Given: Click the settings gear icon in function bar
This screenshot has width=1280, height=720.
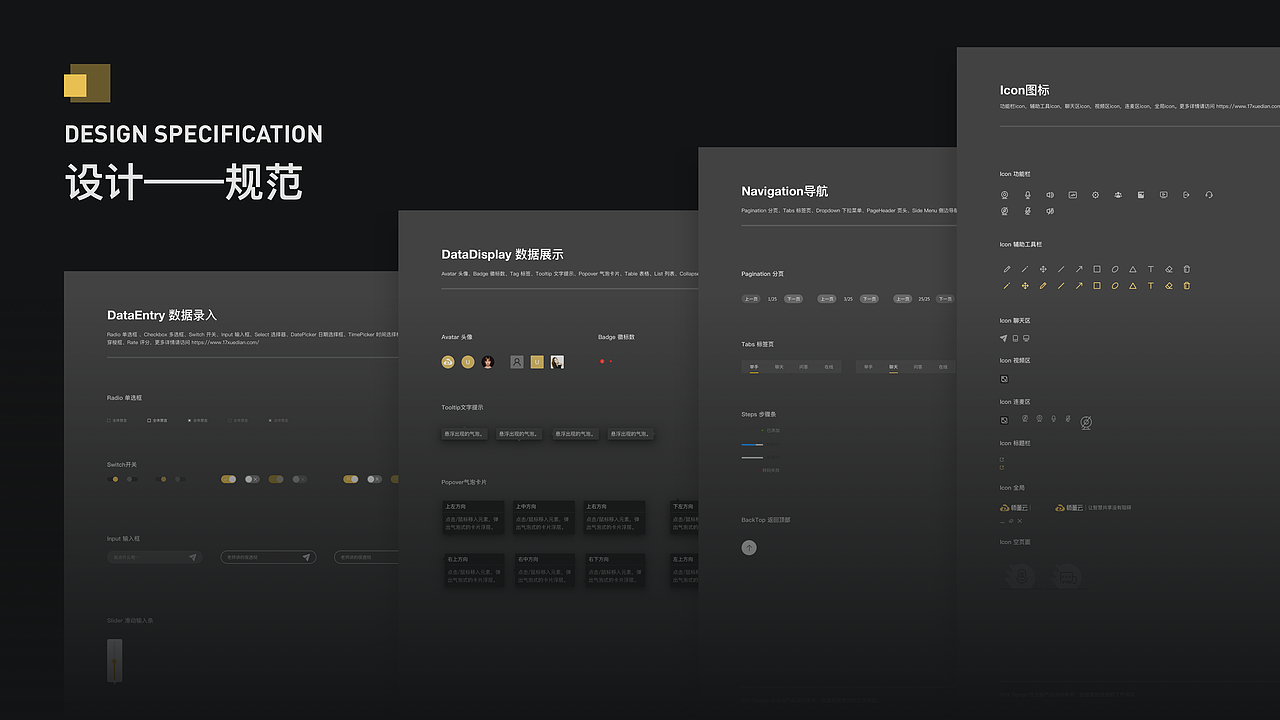Looking at the screenshot, I should 1095,195.
